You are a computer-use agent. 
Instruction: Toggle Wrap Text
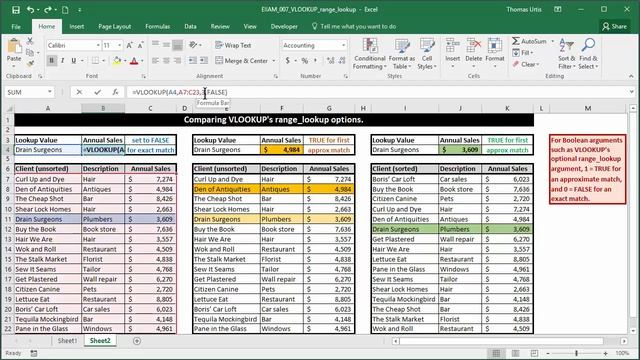point(233,45)
